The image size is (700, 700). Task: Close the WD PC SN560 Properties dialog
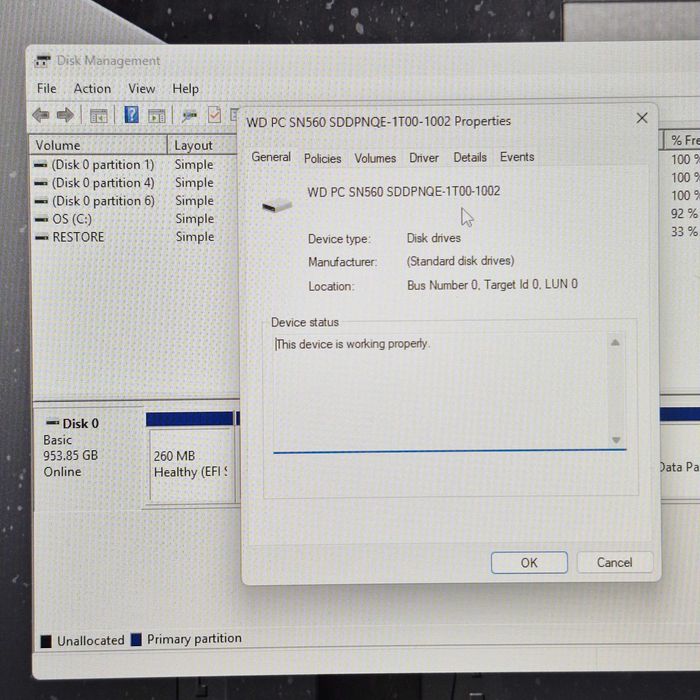point(642,118)
